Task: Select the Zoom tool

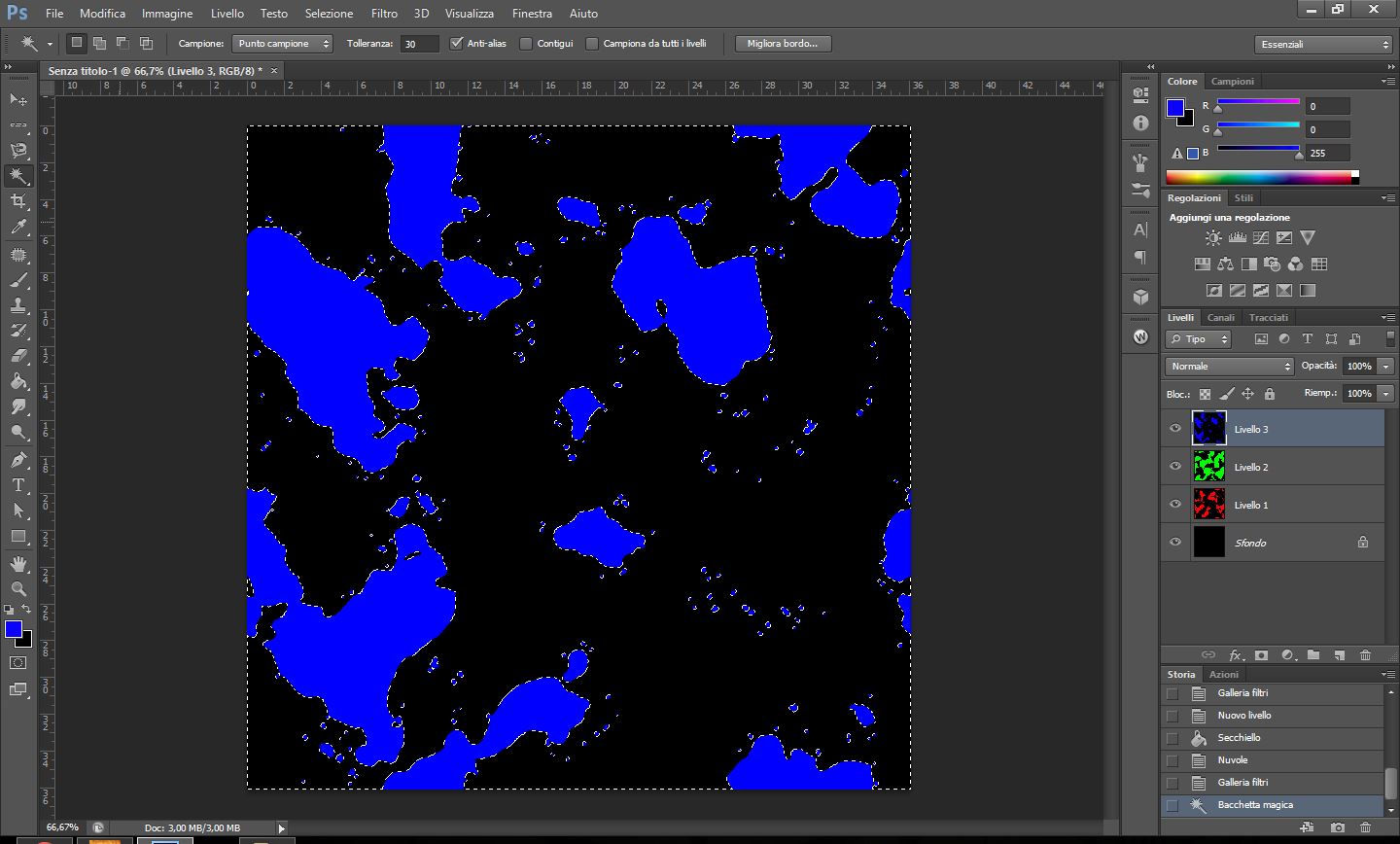Action: (x=18, y=589)
